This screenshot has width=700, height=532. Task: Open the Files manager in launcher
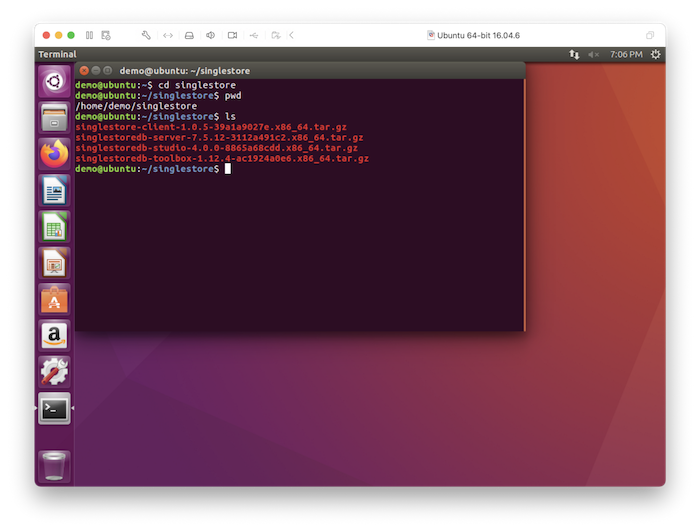54,118
